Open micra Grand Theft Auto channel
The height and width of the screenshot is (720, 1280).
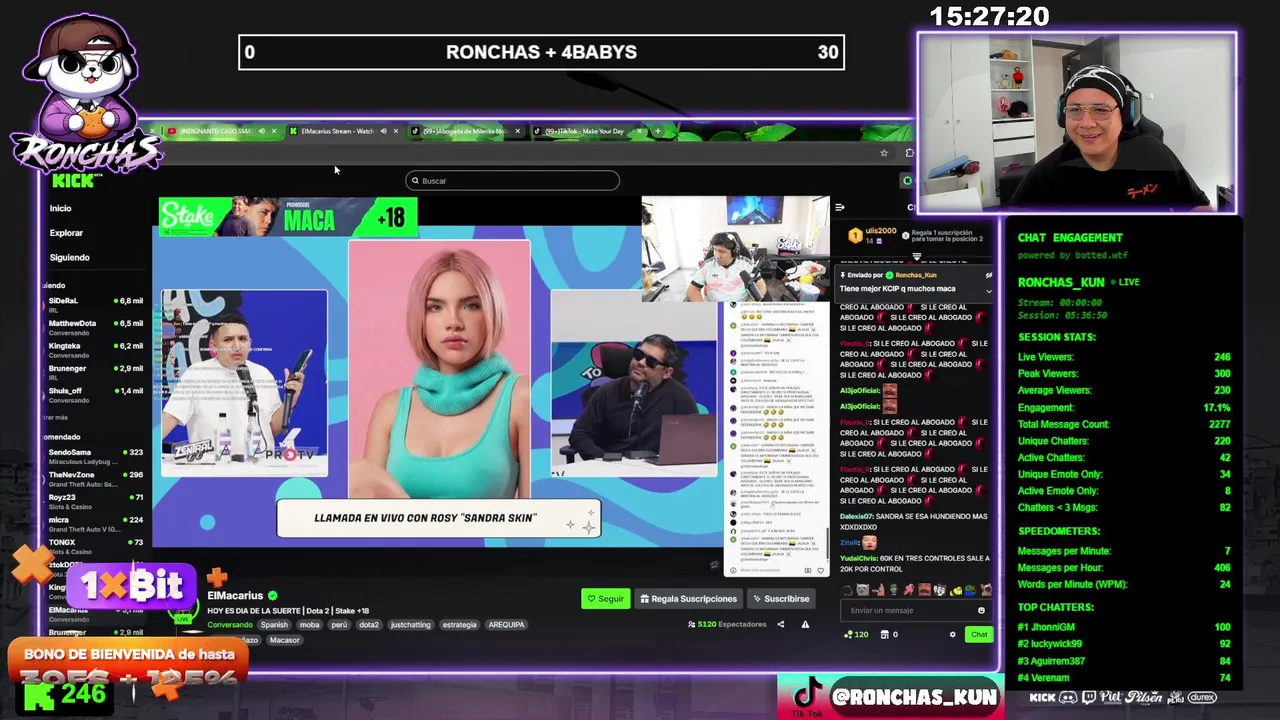pos(95,524)
